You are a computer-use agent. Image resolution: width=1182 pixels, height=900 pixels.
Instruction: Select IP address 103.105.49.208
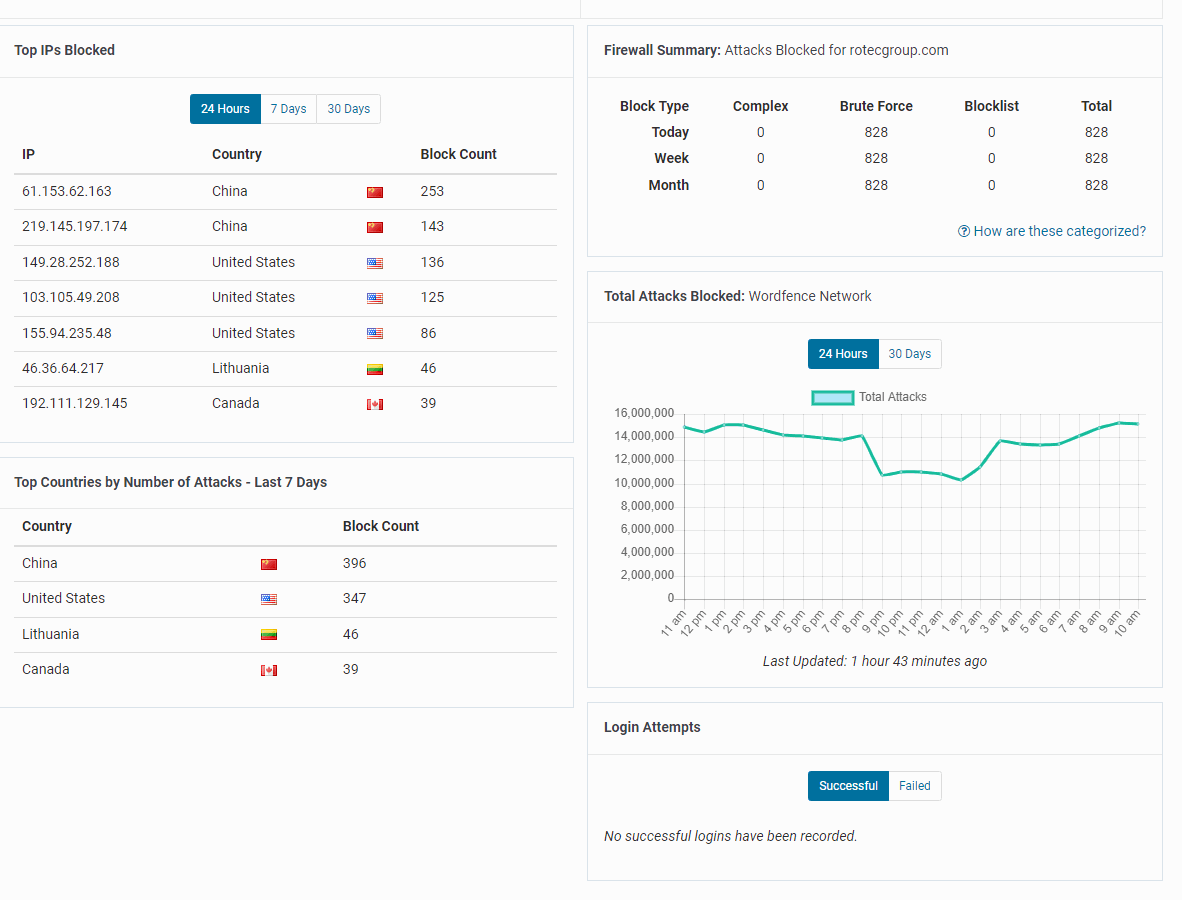point(71,297)
